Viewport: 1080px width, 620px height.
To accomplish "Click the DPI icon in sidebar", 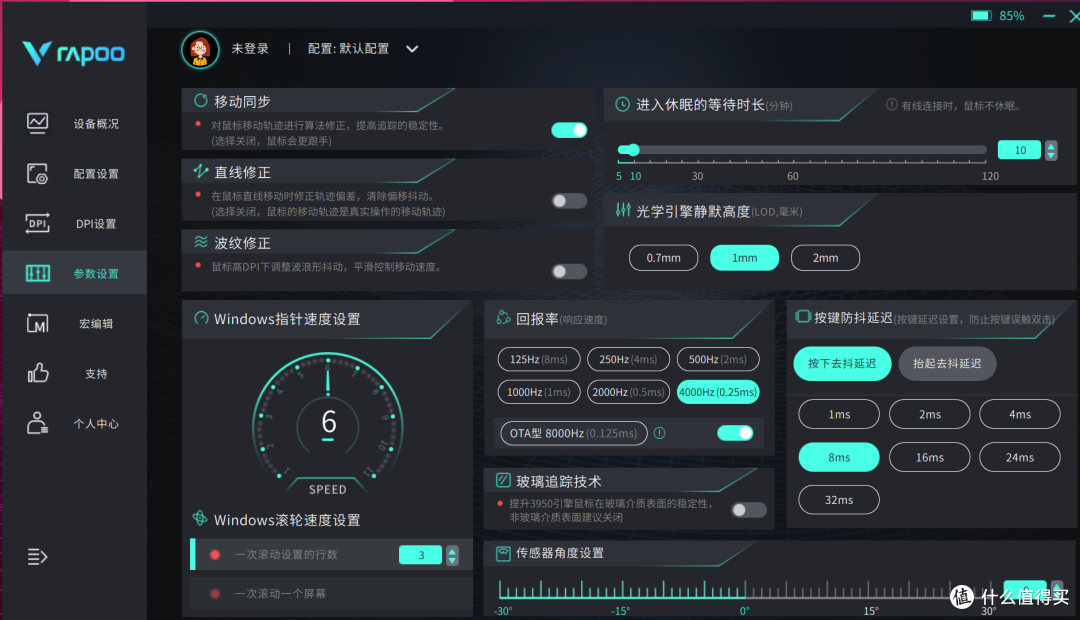I will [x=37, y=223].
